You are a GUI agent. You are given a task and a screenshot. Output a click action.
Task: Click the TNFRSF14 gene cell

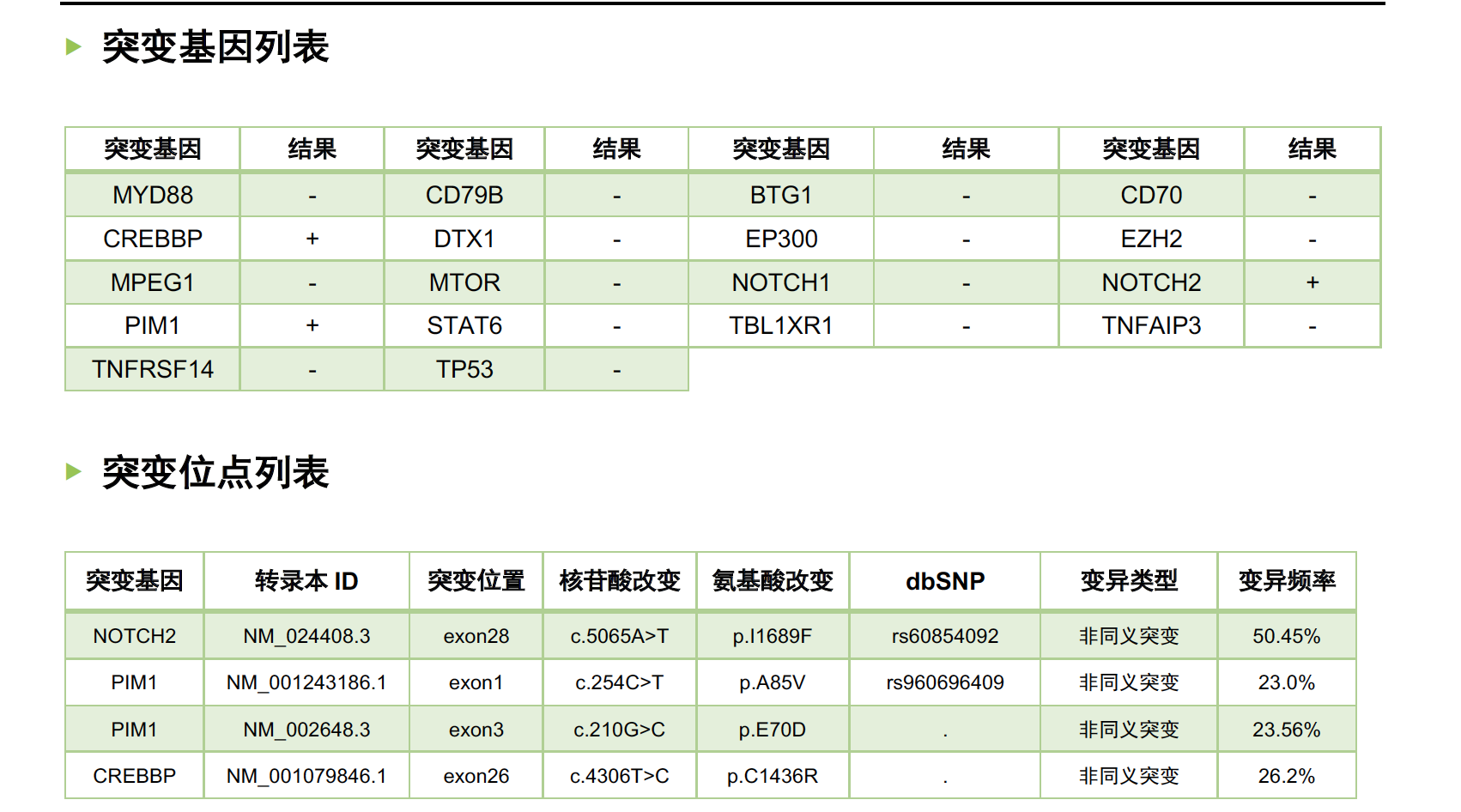pos(153,369)
